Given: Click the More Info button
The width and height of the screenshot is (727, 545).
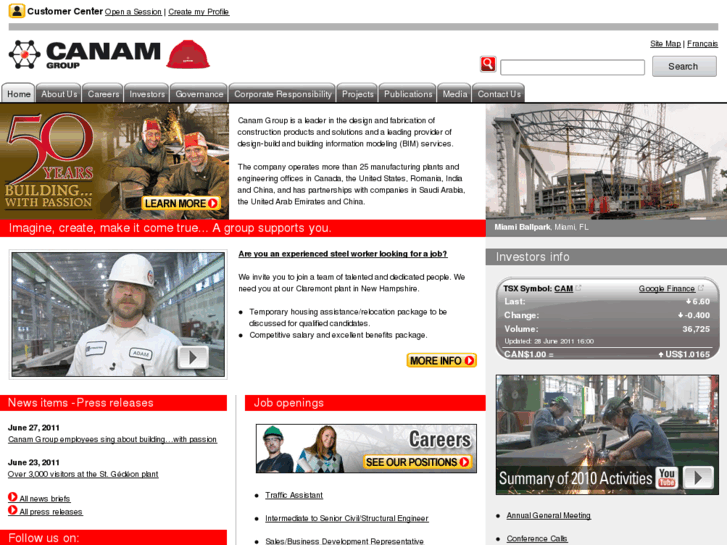Looking at the screenshot, I should tap(441, 360).
